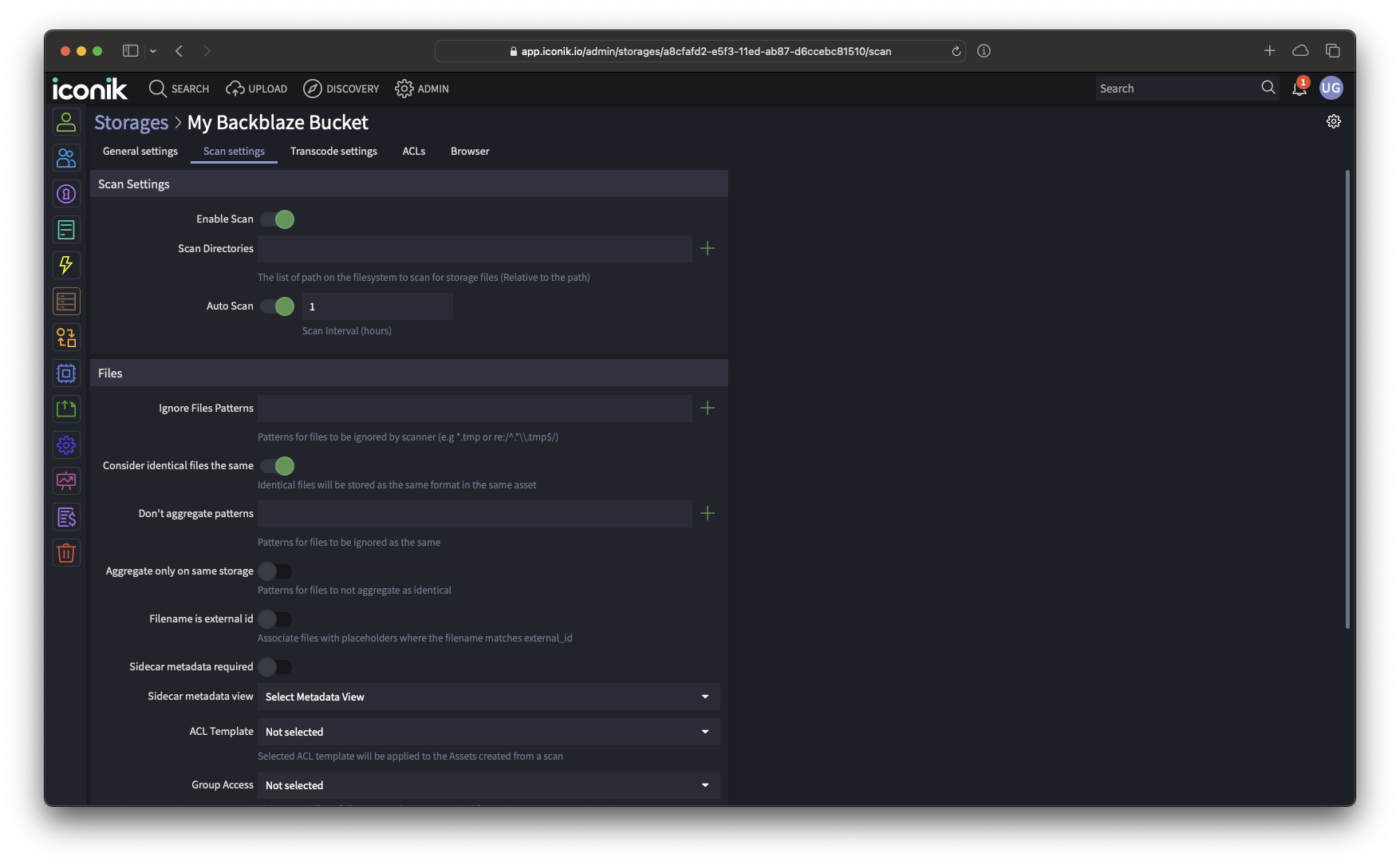
Task: Open the UPLOAD menu item
Action: point(257,89)
